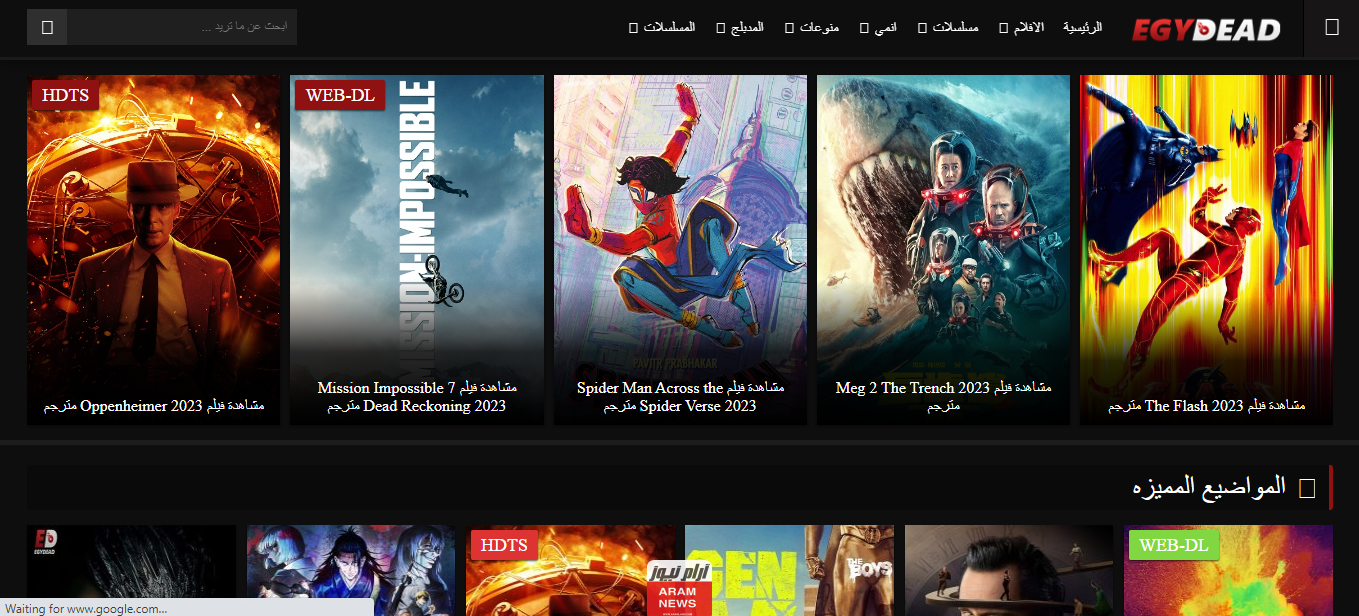Click the icon beside المواضيع المميزه heading
The width and height of the screenshot is (1359, 616).
tap(1306, 488)
